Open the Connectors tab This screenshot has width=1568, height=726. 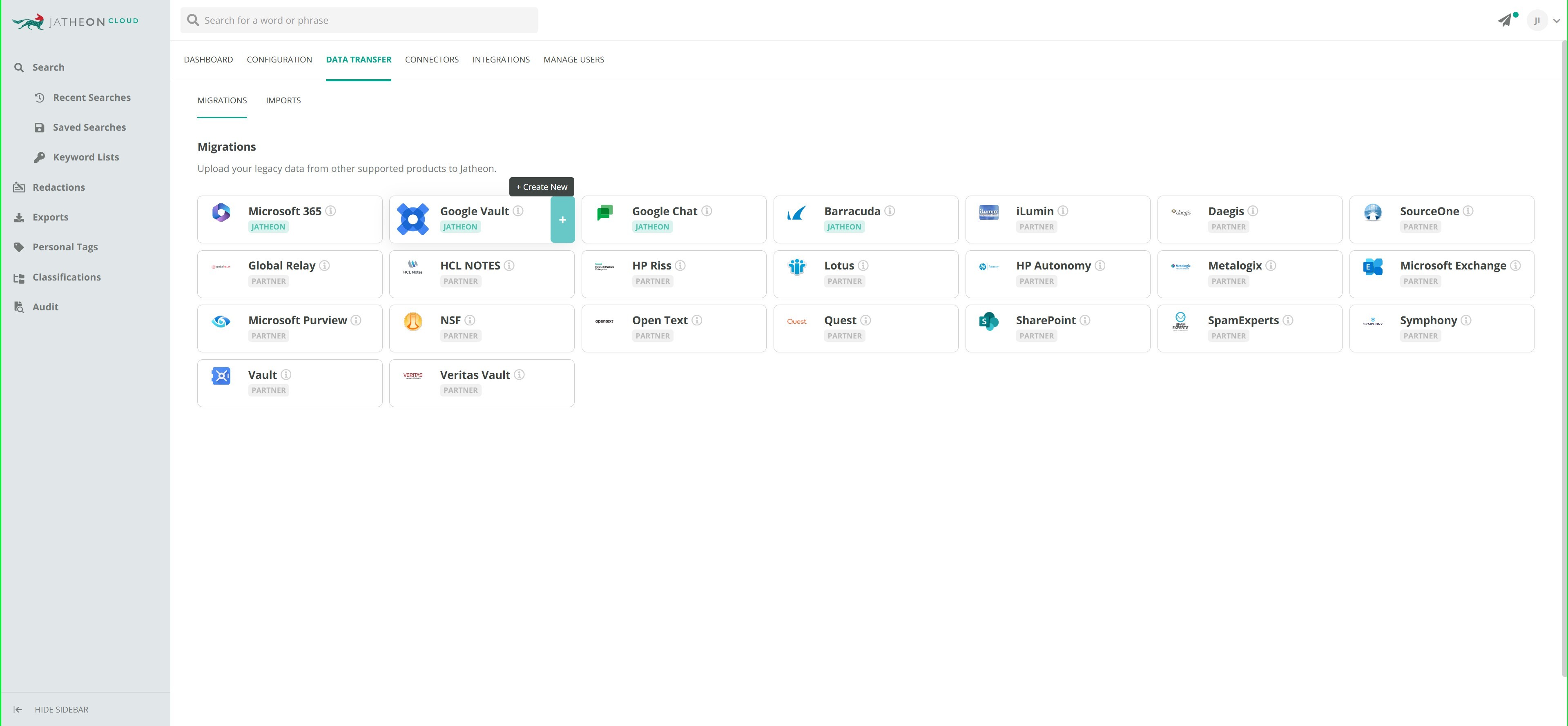point(432,60)
